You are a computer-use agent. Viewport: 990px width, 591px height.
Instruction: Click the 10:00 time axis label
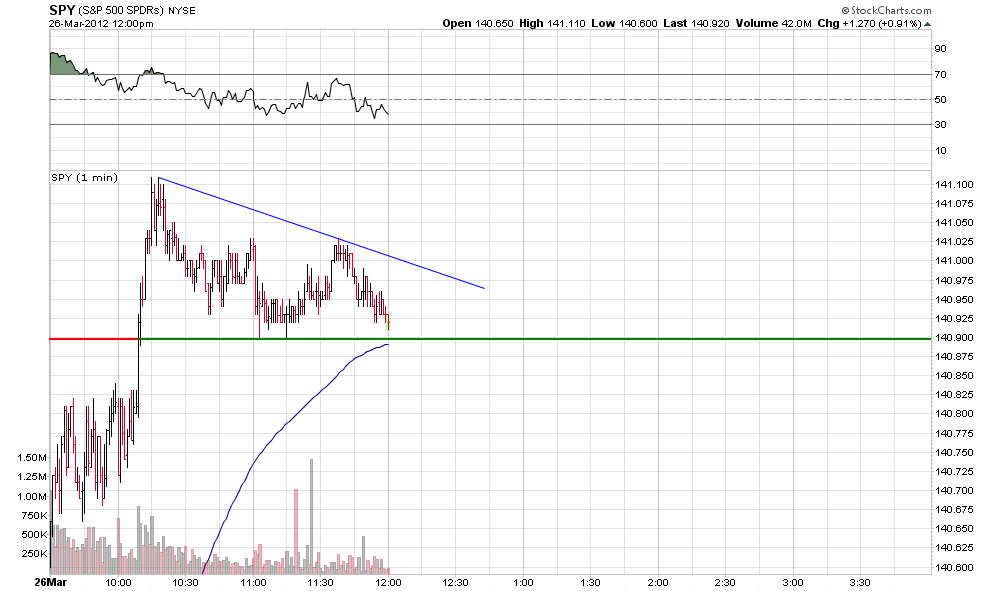118,582
